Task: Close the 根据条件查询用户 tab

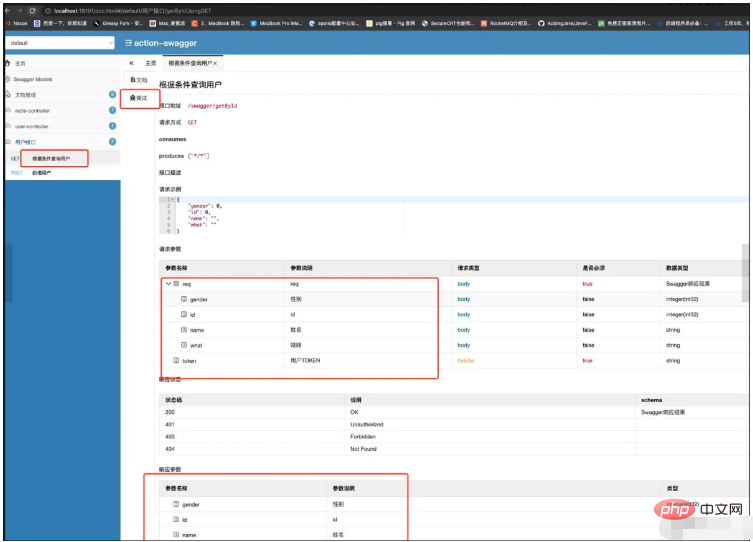Action: pyautogui.click(x=215, y=63)
